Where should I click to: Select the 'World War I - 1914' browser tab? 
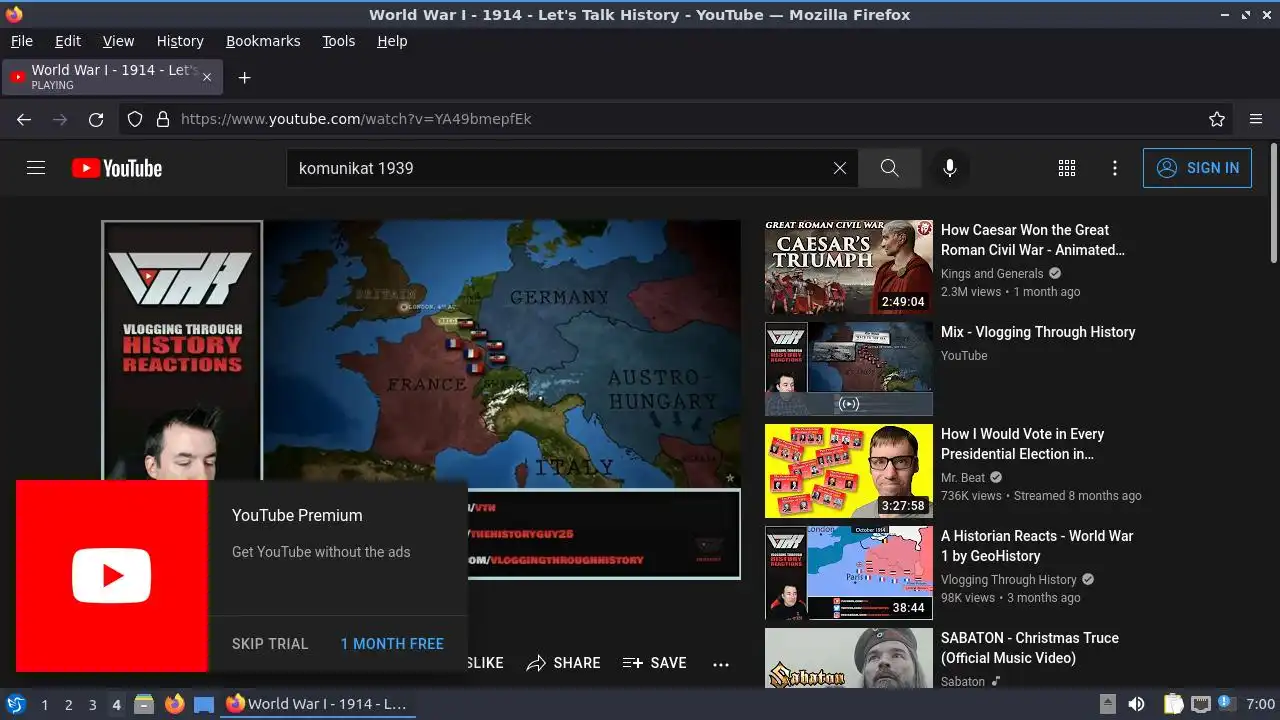113,77
